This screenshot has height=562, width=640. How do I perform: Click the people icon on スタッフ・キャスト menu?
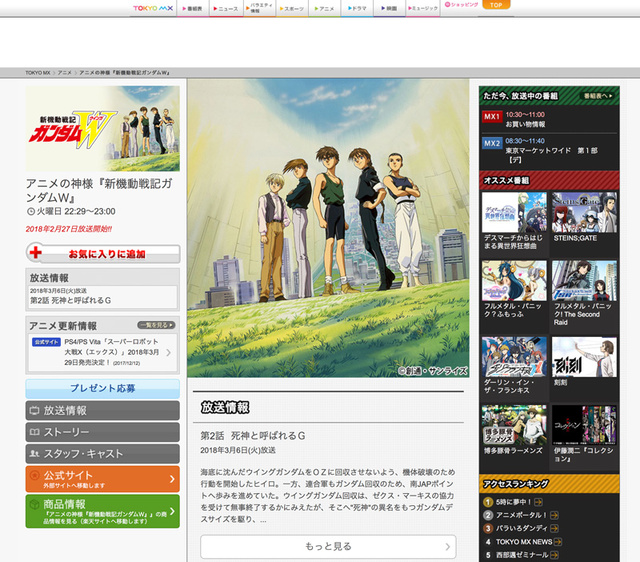pos(34,454)
